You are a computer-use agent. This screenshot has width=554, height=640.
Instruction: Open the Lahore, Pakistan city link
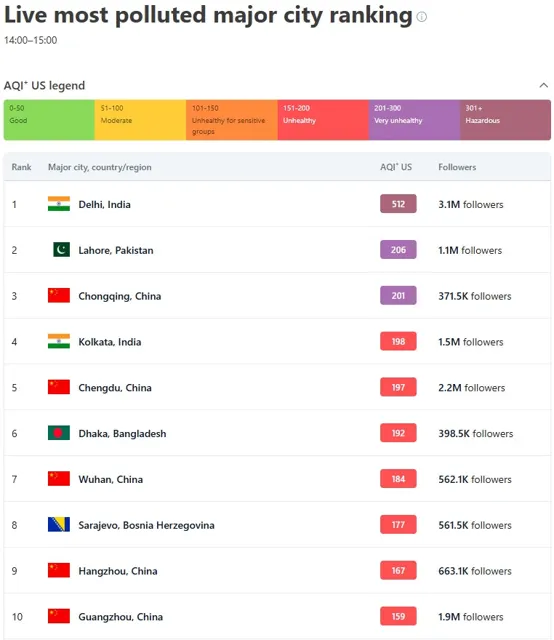point(116,250)
